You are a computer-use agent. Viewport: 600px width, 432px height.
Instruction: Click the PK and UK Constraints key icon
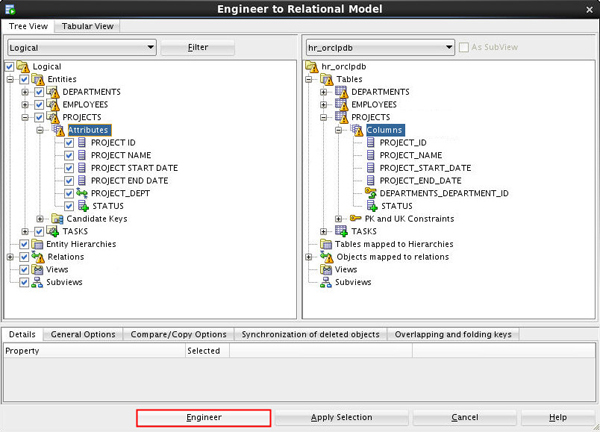tap(356, 218)
